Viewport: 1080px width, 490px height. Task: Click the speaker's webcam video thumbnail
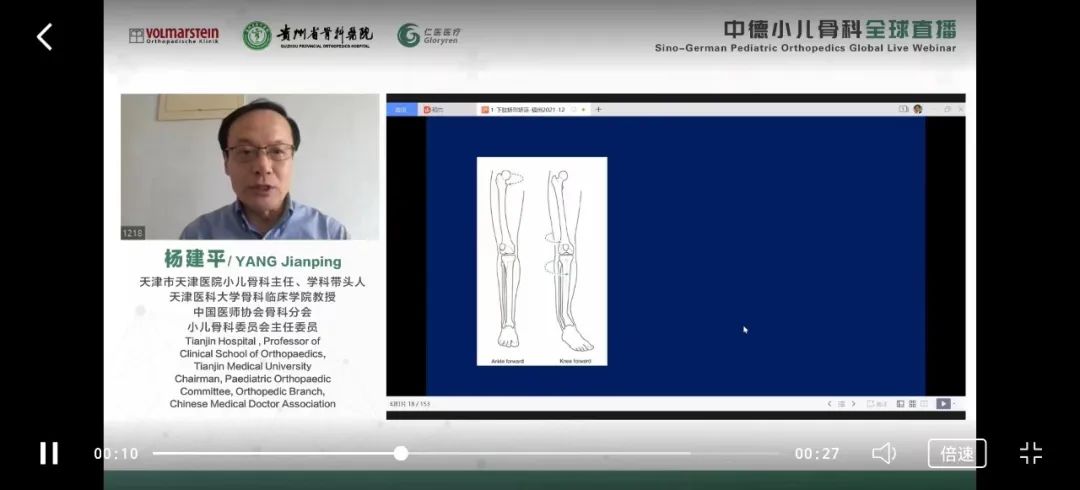pyautogui.click(x=250, y=167)
